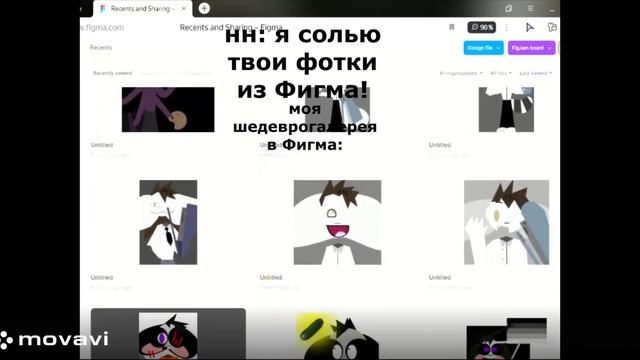Viewport: 640px width, 360px height.
Task: Switch to the Recents and Sharing browser tab
Action: (x=143, y=9)
